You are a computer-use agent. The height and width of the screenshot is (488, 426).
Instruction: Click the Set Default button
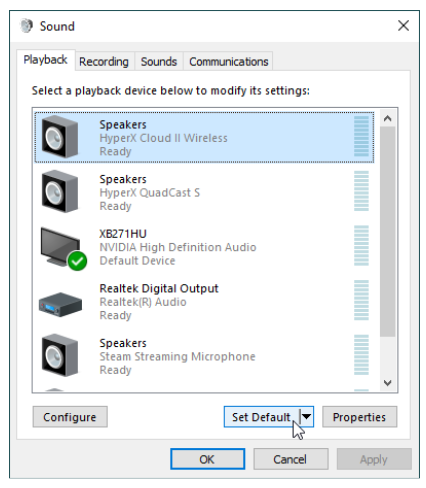click(262, 417)
